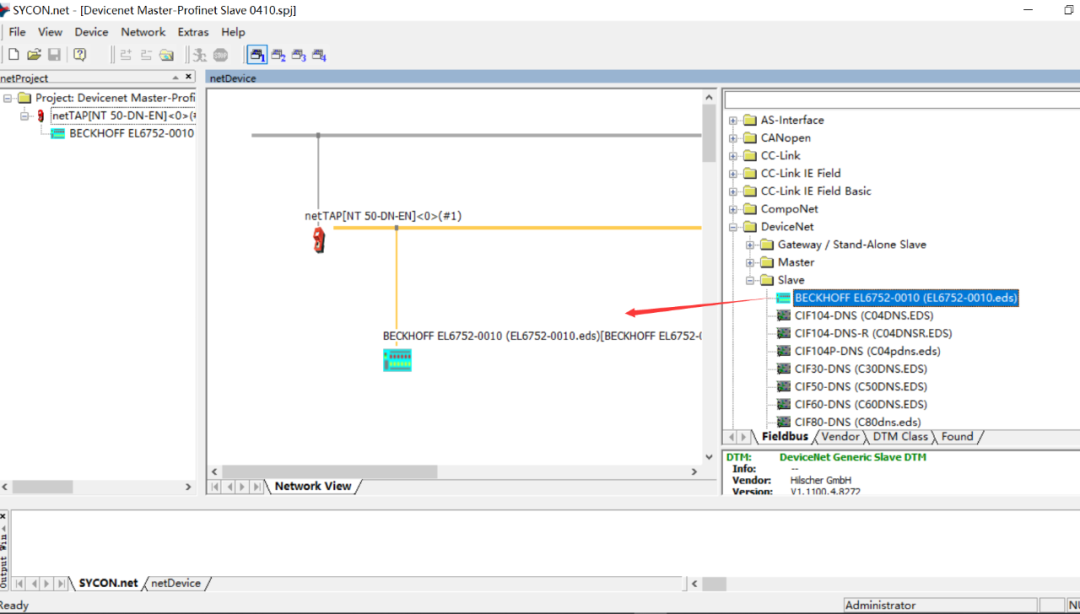Close the netProject panel

point(187,77)
